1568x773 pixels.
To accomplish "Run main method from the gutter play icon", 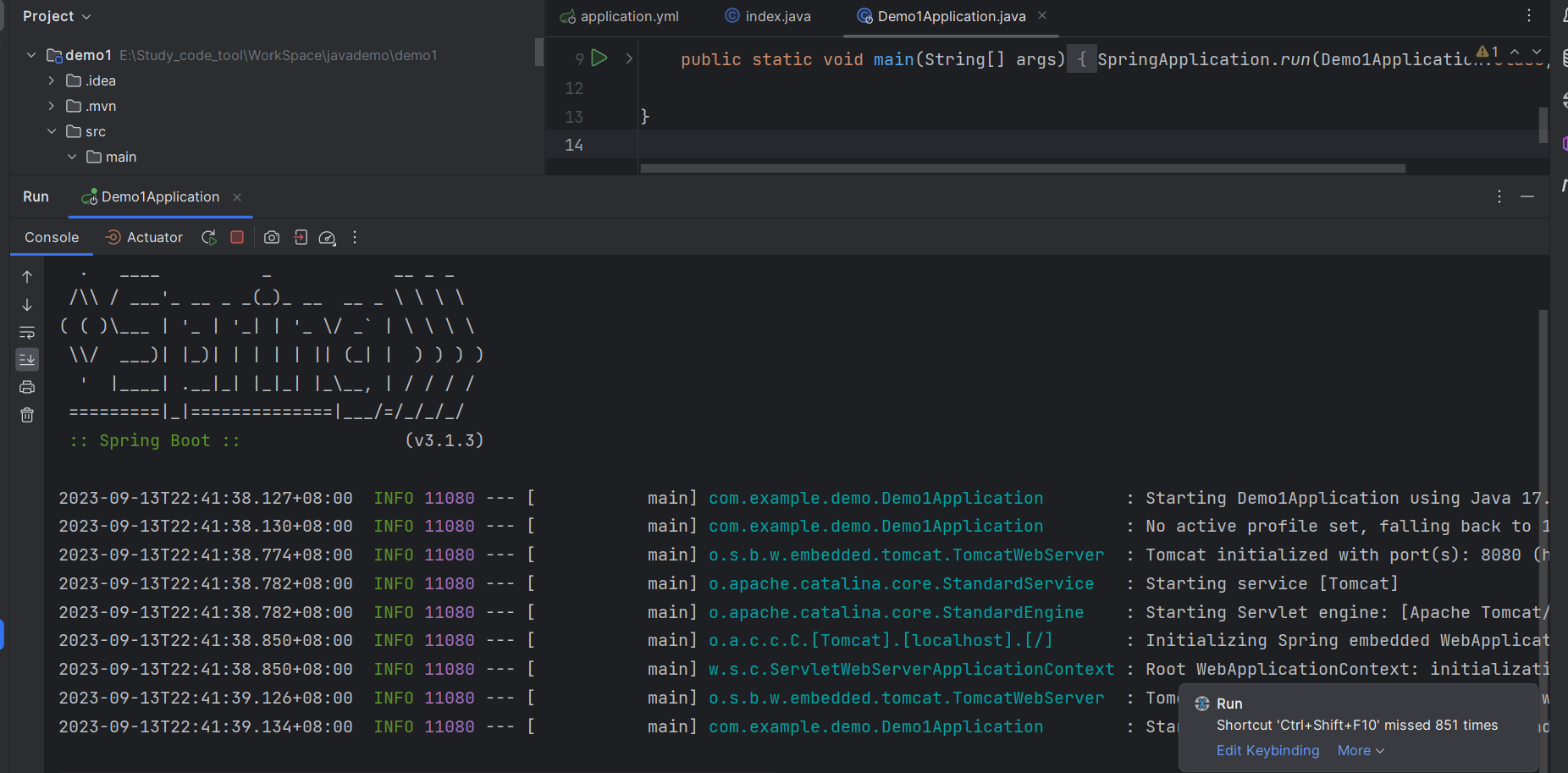I will (599, 58).
